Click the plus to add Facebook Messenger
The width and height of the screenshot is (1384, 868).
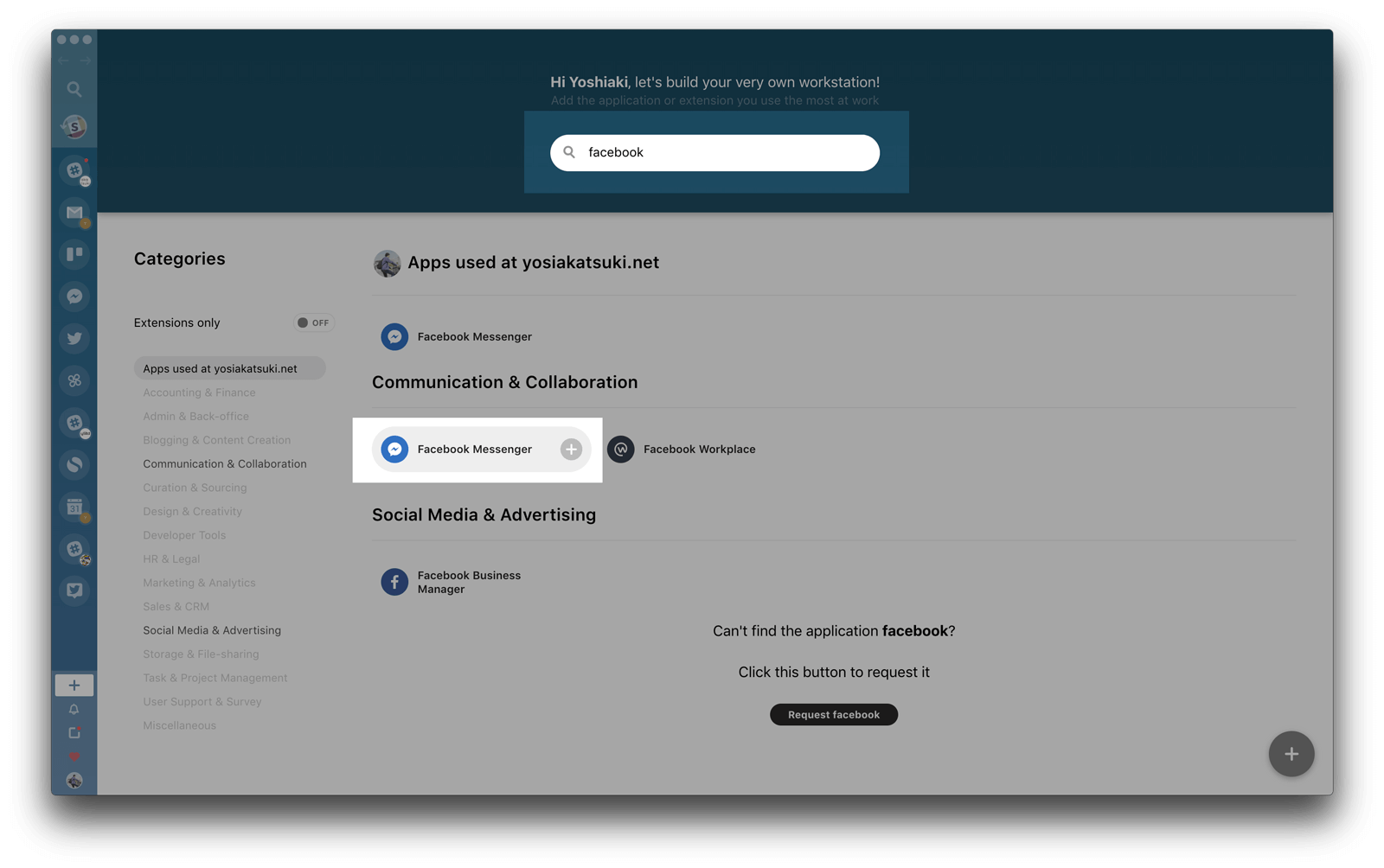pos(571,450)
